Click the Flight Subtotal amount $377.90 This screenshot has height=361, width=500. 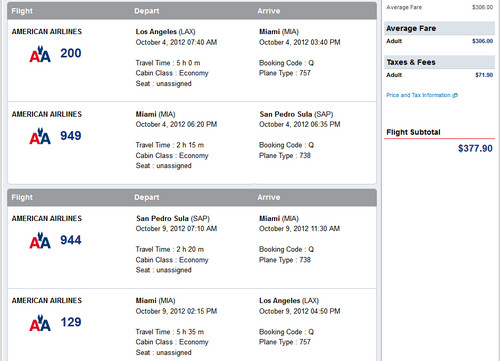pyautogui.click(x=475, y=148)
